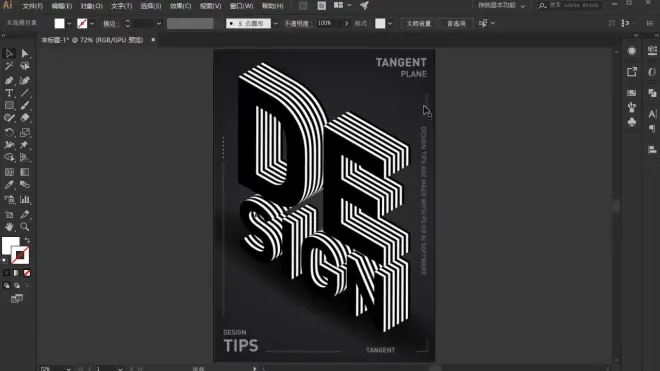Set paint to None mode
The height and width of the screenshot is (371, 660).
pos(27,273)
